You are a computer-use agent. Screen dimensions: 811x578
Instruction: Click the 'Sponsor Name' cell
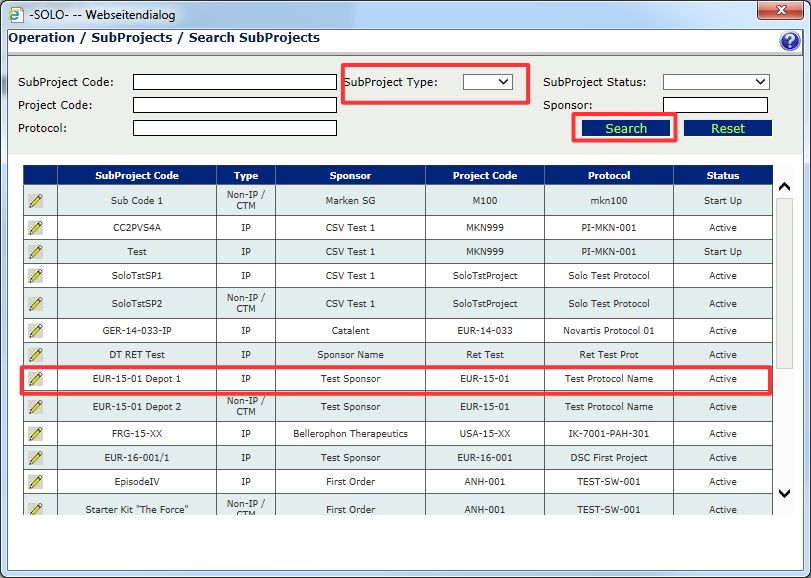[351, 355]
